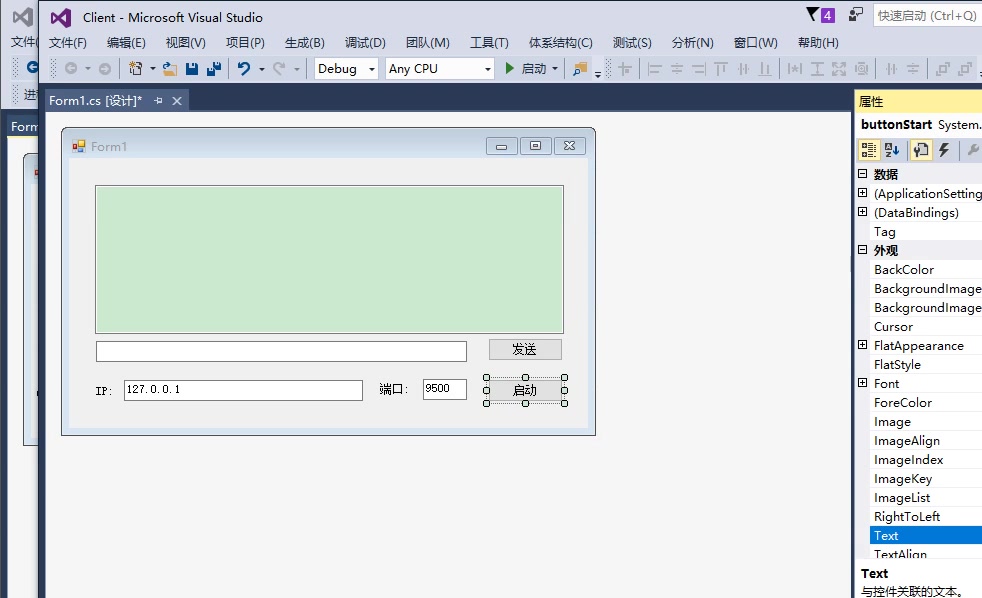The width and height of the screenshot is (982, 598).
Task: Click the Save icon in the toolbar
Action: pyautogui.click(x=190, y=68)
